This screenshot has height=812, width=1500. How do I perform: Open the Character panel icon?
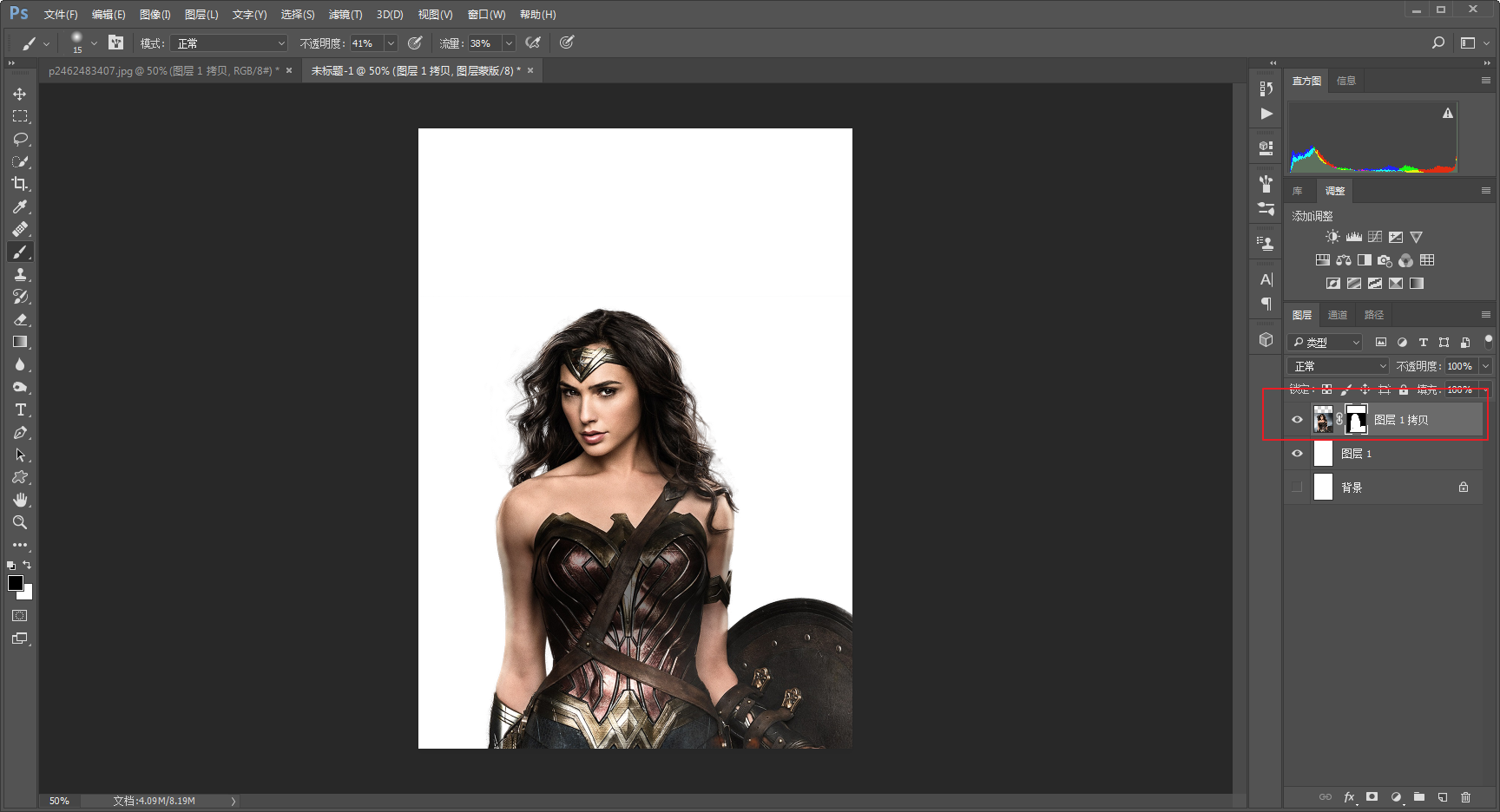pyautogui.click(x=1266, y=279)
